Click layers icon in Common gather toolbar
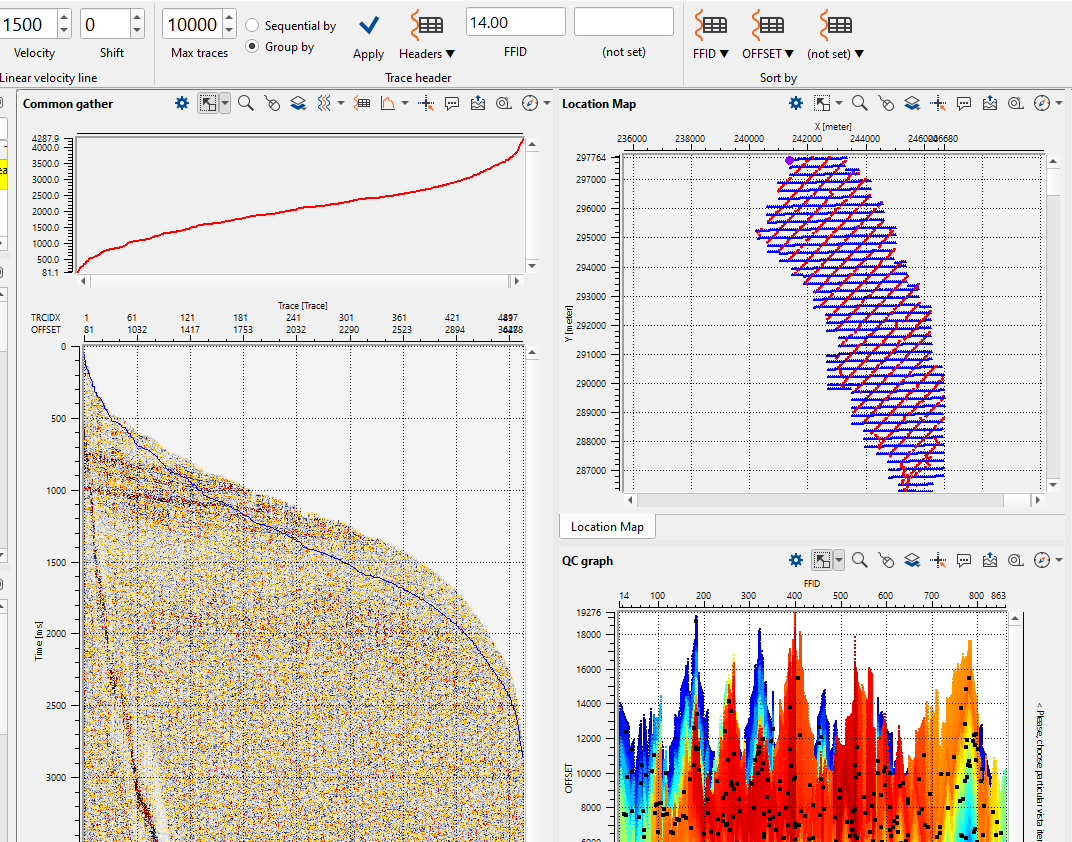Image resolution: width=1072 pixels, height=842 pixels. pyautogui.click(x=298, y=103)
